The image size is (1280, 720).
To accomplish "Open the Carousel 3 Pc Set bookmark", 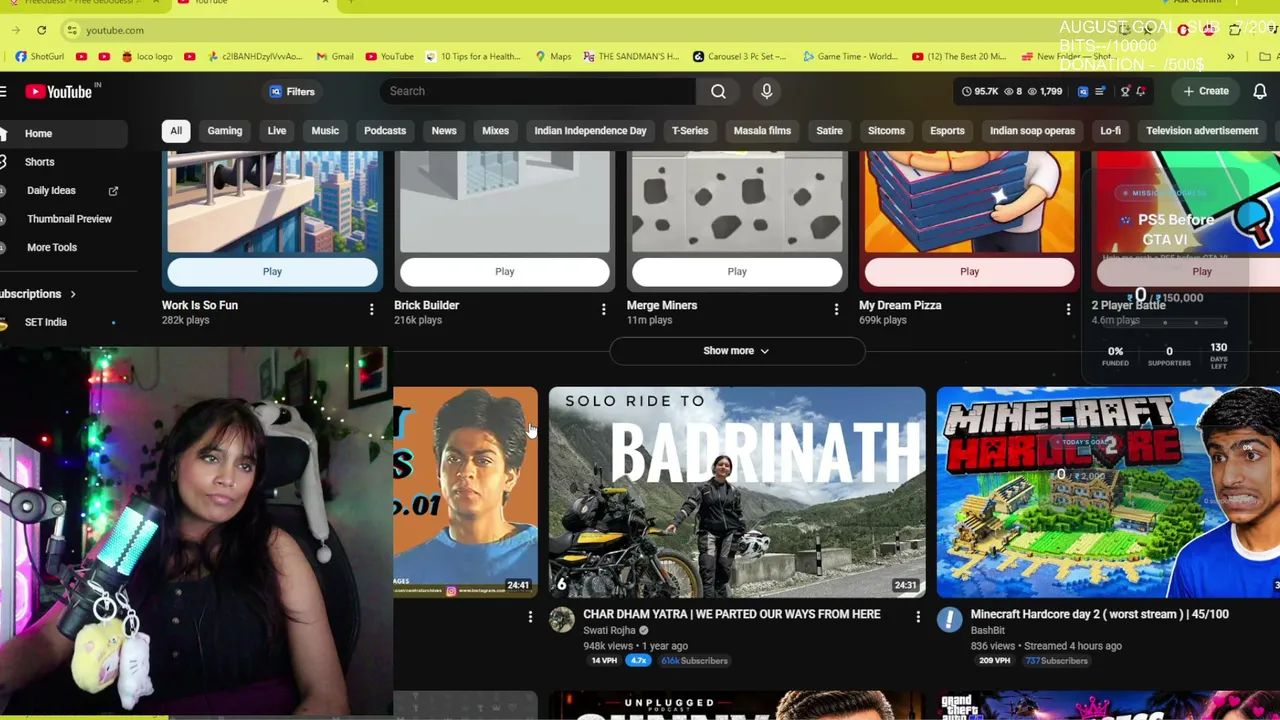I will (740, 57).
